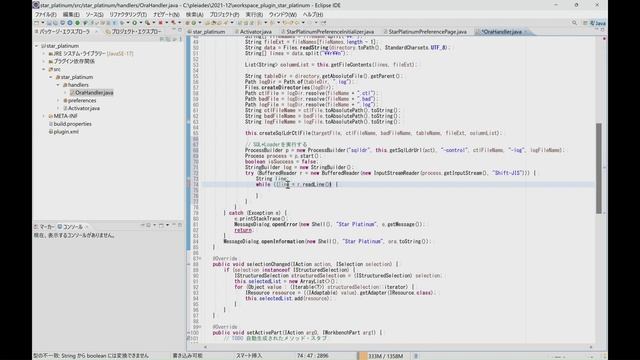
Task: Open the リファクタリング(T) menu
Action: point(128,14)
